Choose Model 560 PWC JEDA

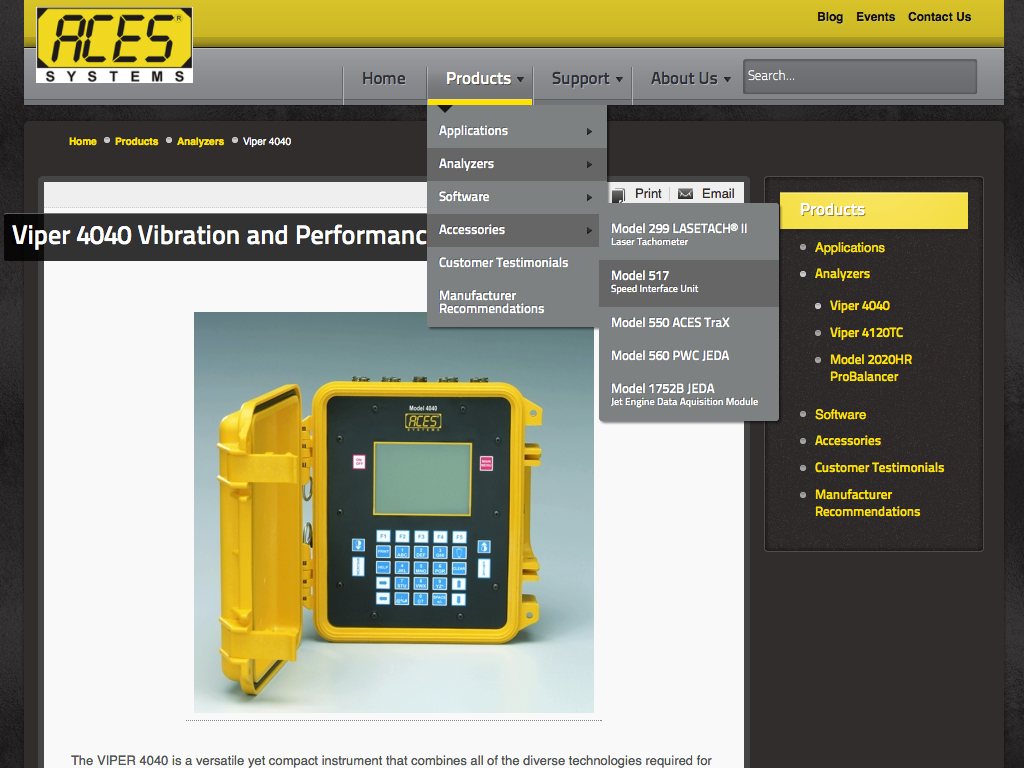(x=688, y=356)
